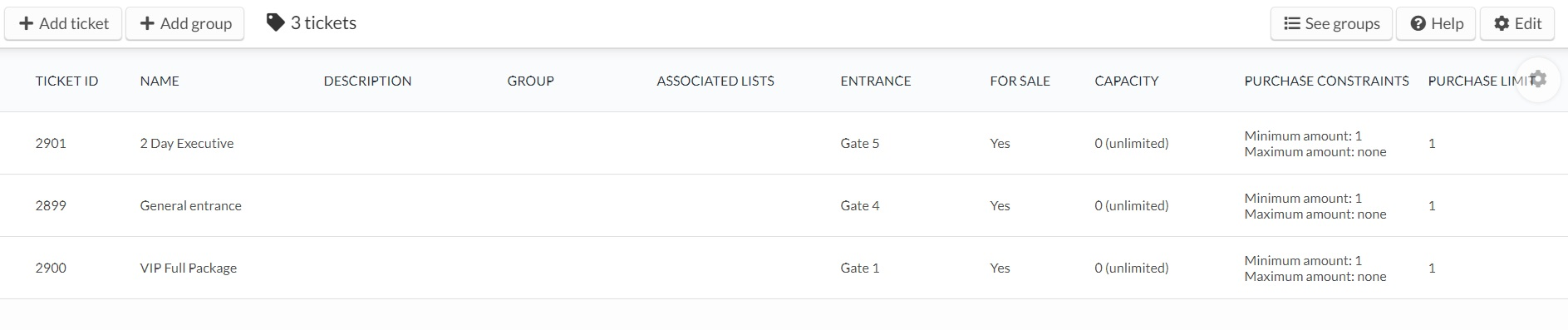This screenshot has height=330, width=1568.
Task: Click the Edit gear button
Action: pyautogui.click(x=1516, y=23)
